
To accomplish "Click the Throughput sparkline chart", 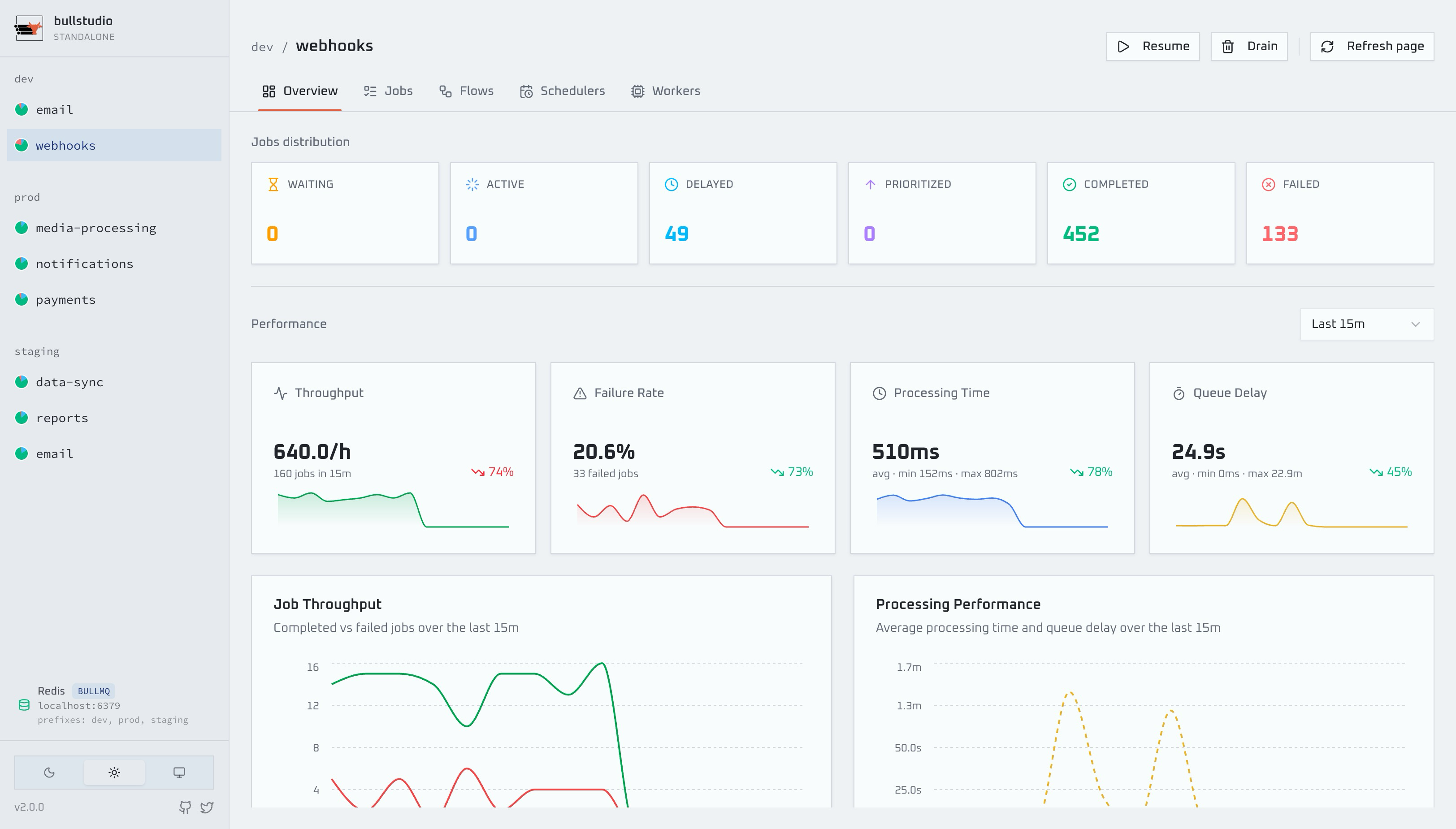I will pos(393,509).
